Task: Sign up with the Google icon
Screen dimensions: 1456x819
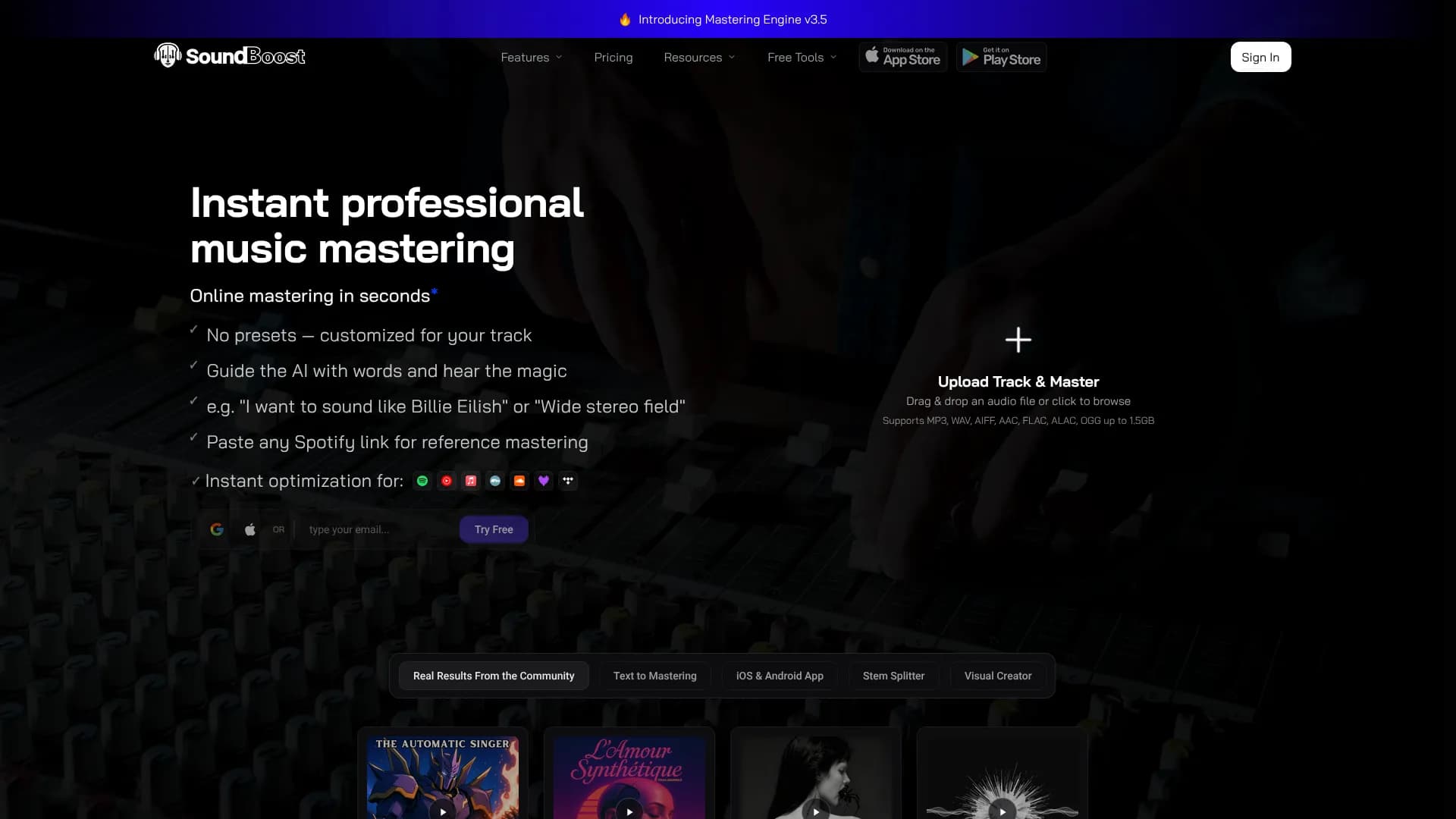Action: [217, 529]
